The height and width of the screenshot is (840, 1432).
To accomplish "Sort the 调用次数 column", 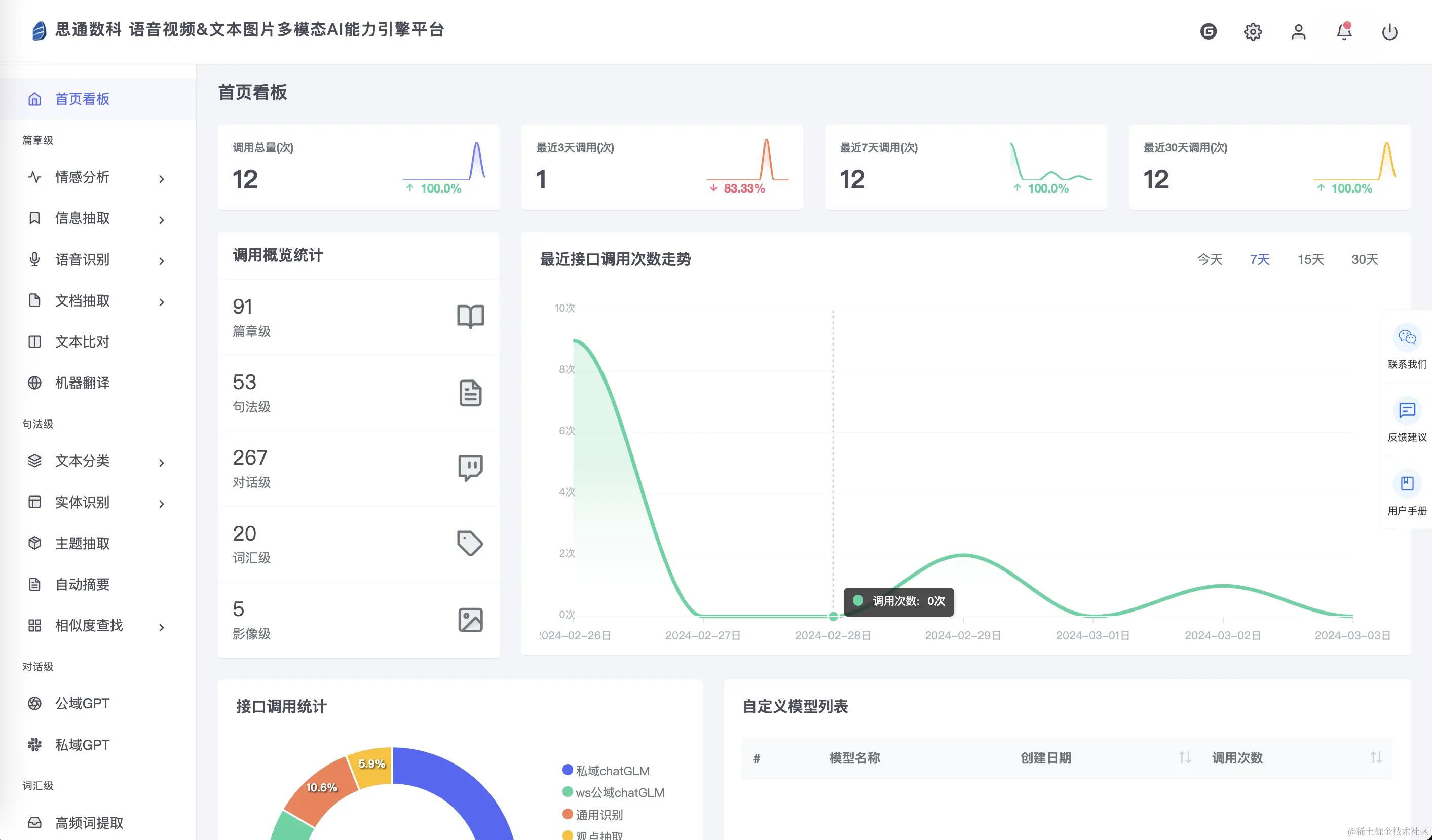I will click(x=1376, y=757).
